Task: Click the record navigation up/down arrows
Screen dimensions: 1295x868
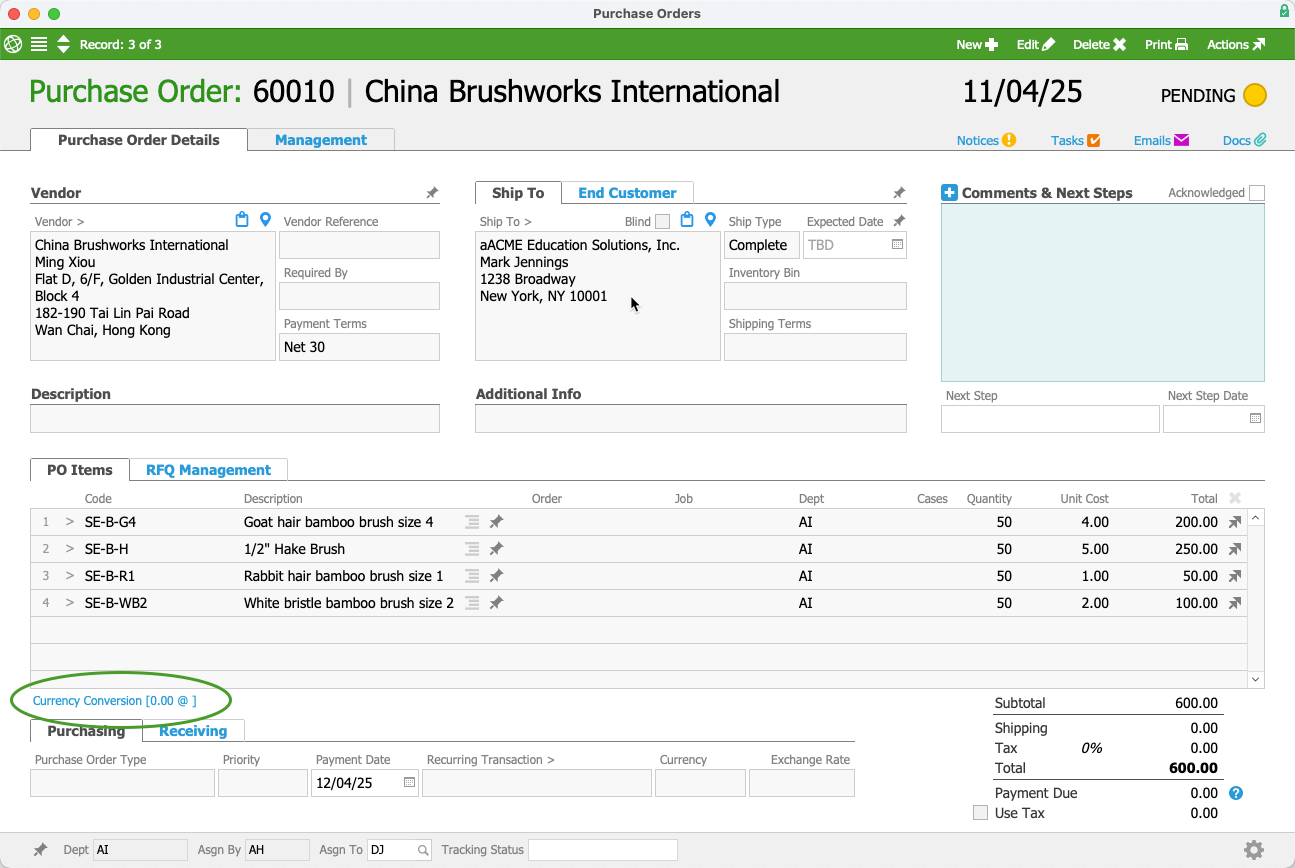Action: [x=63, y=44]
